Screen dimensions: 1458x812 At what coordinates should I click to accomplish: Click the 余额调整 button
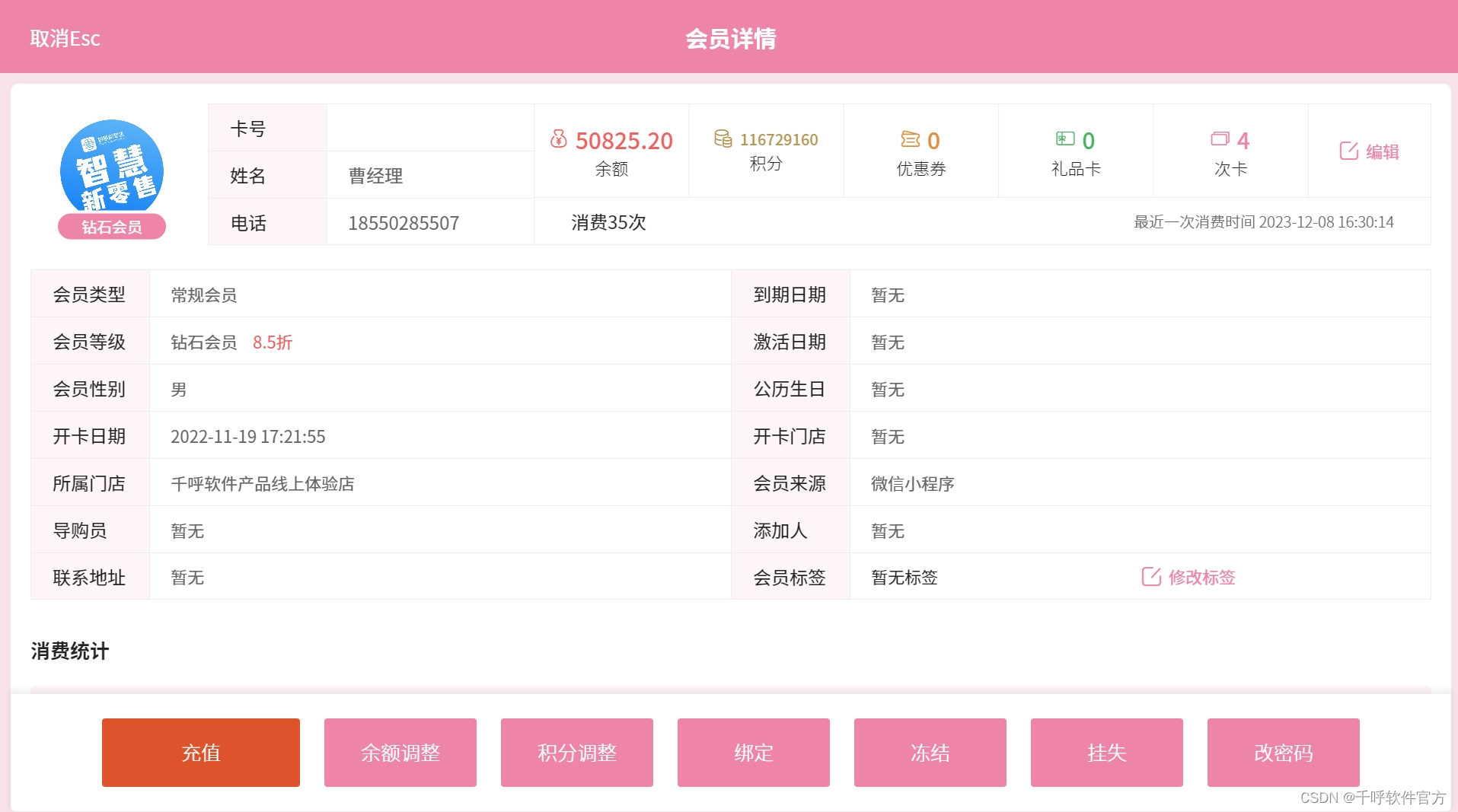(400, 753)
